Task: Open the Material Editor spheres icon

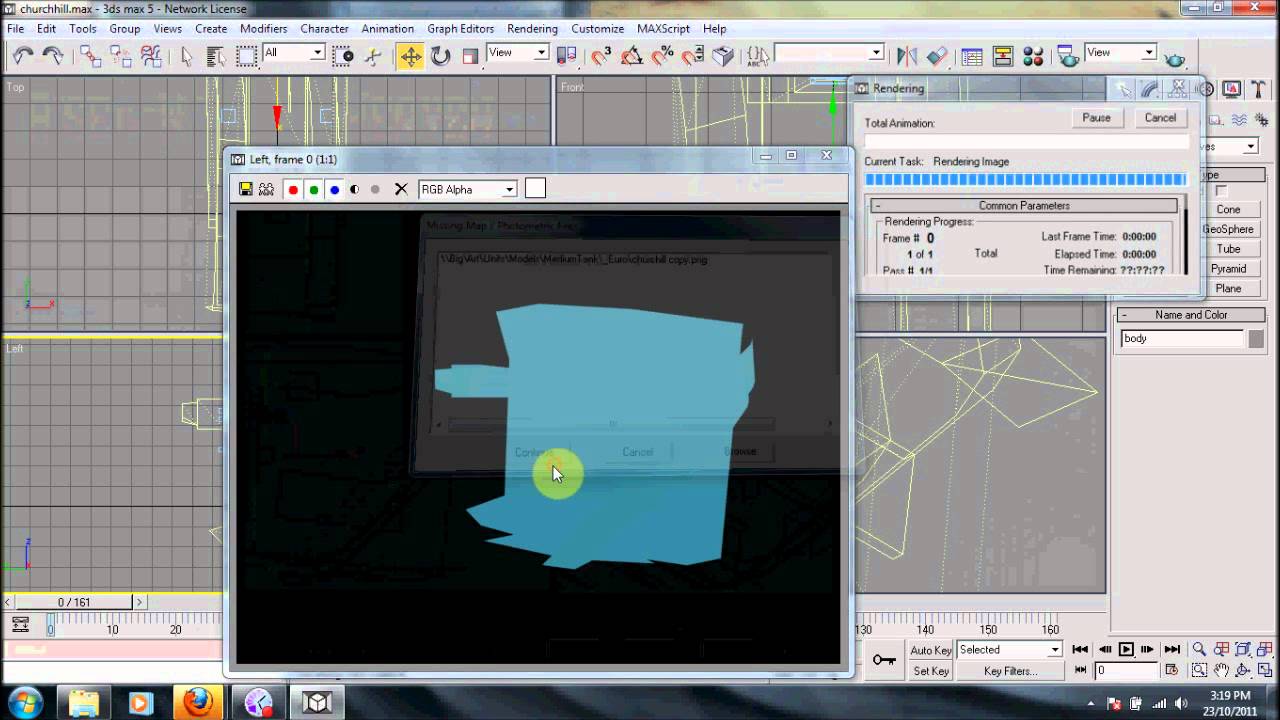Action: coord(1034,56)
